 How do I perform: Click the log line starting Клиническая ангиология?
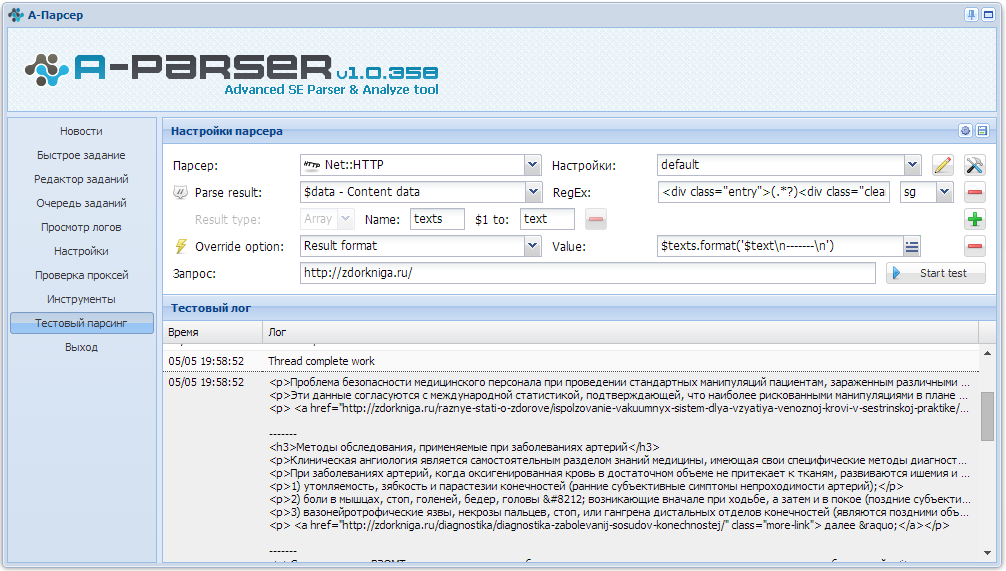(618, 460)
